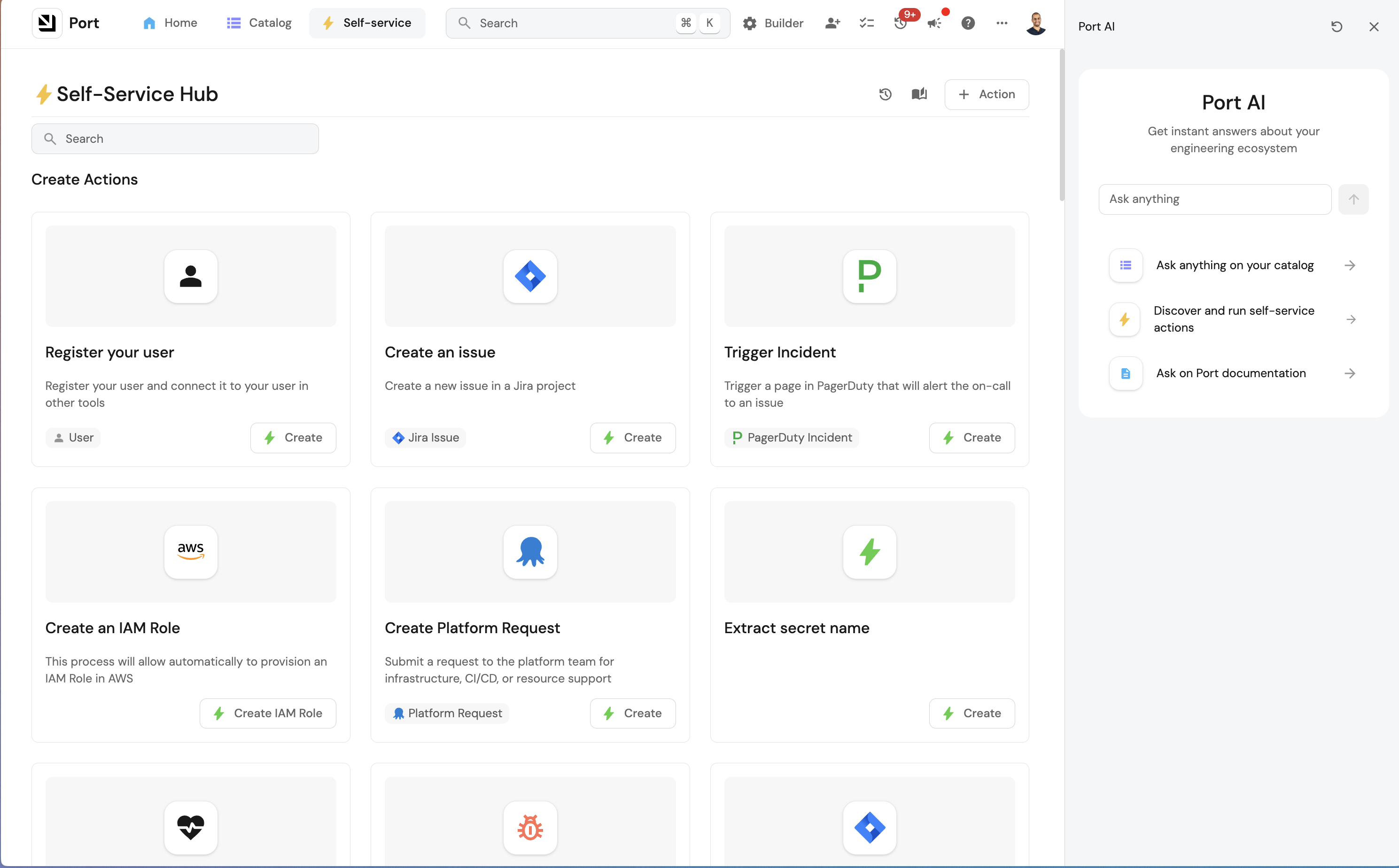Switch to the Home tab
Viewport: 1399px width, 868px height.
pos(170,23)
